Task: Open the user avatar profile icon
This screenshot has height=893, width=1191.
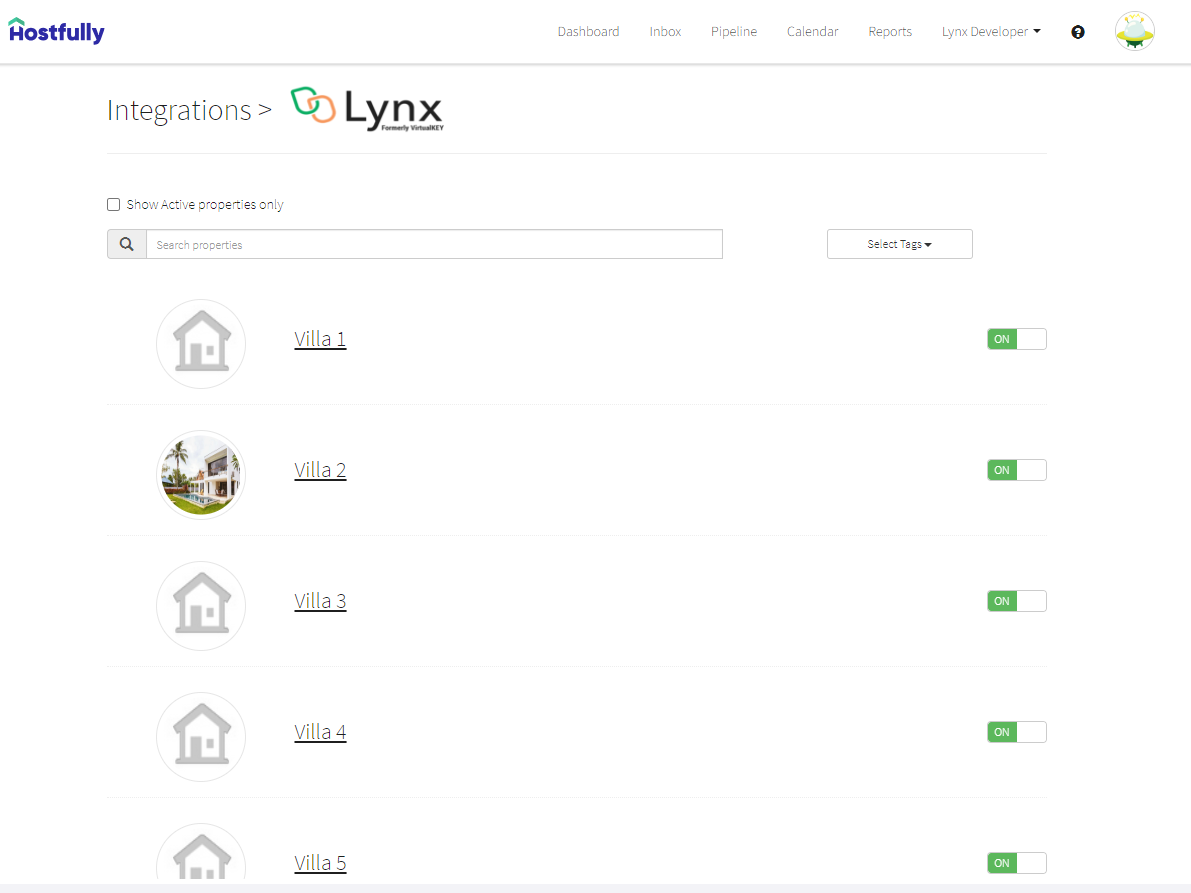Action: coord(1135,31)
